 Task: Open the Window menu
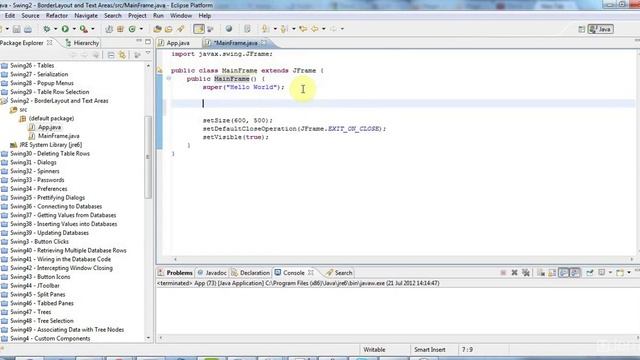[181, 16]
